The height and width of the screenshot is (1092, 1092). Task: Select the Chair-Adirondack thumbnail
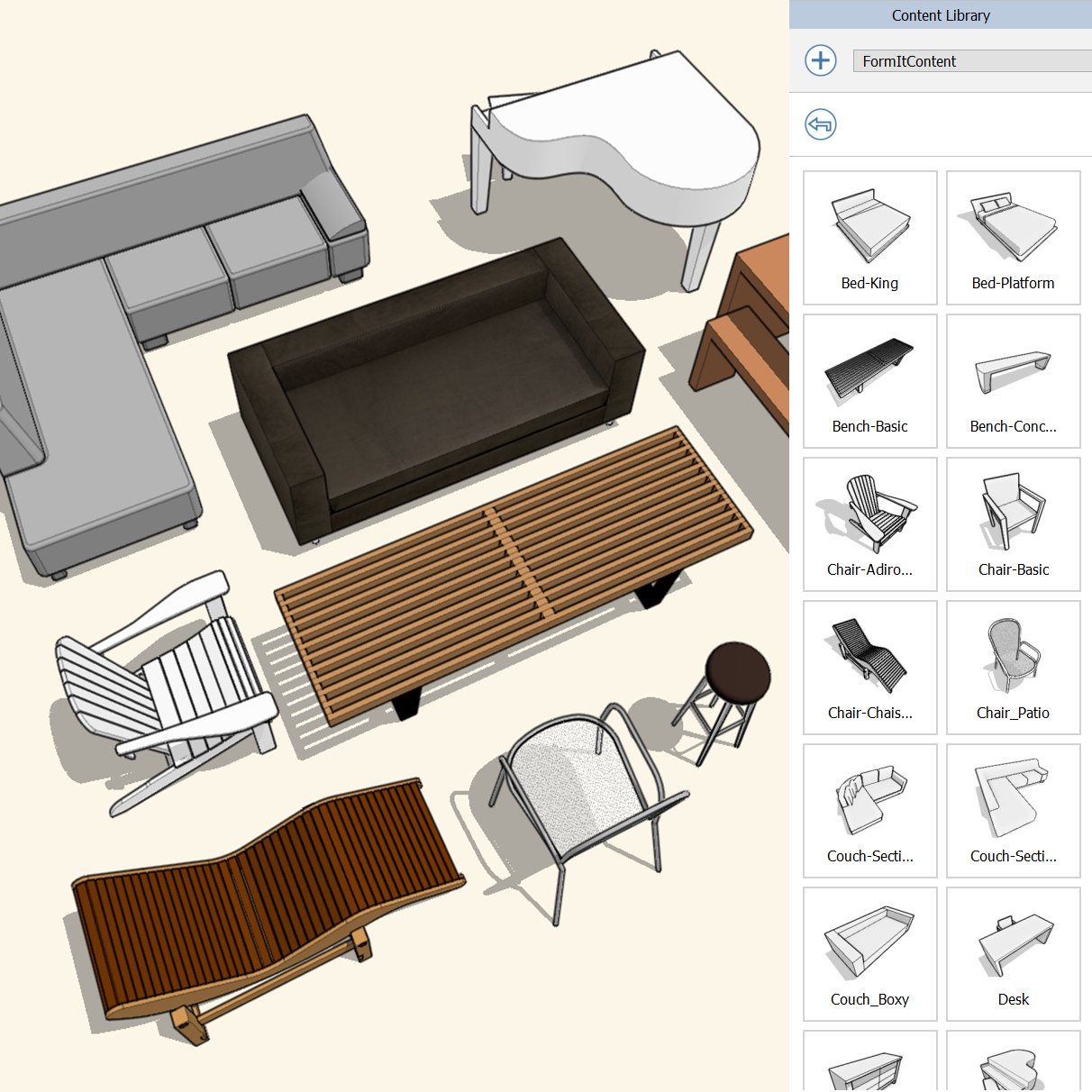(869, 524)
